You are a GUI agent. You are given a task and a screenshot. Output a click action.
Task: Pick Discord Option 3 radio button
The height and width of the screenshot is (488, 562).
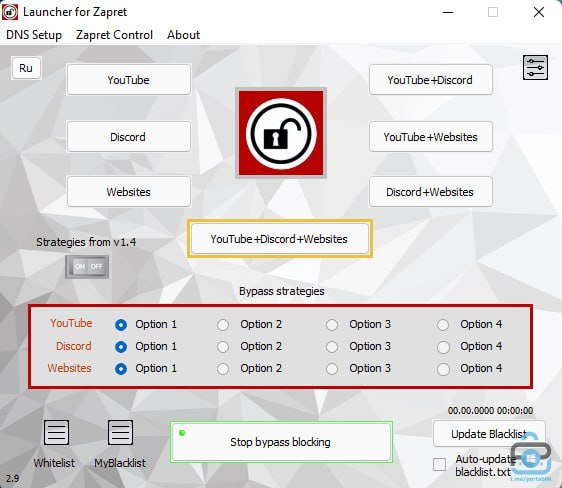pyautogui.click(x=332, y=346)
